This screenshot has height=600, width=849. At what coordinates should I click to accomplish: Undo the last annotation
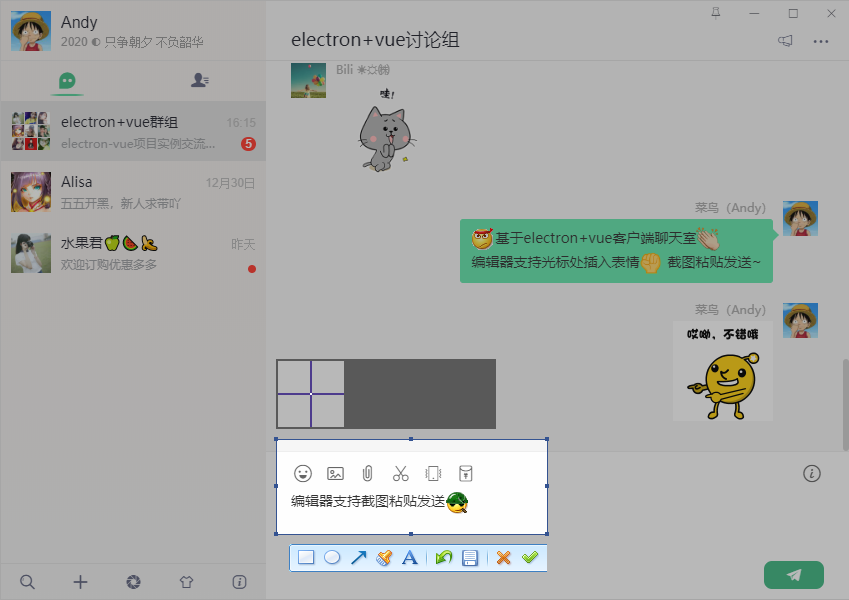tap(444, 557)
